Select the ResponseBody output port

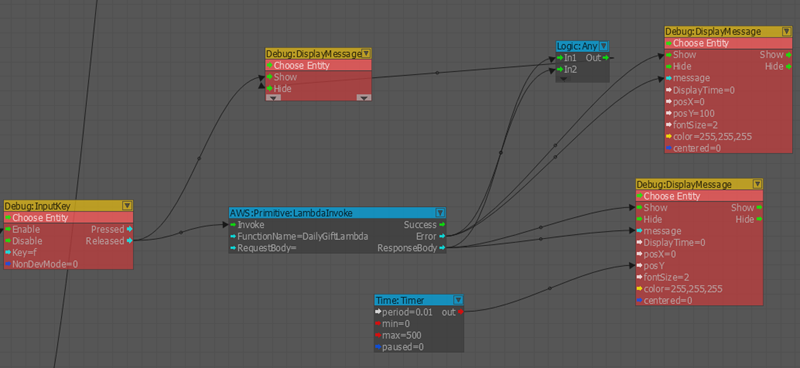442,248
